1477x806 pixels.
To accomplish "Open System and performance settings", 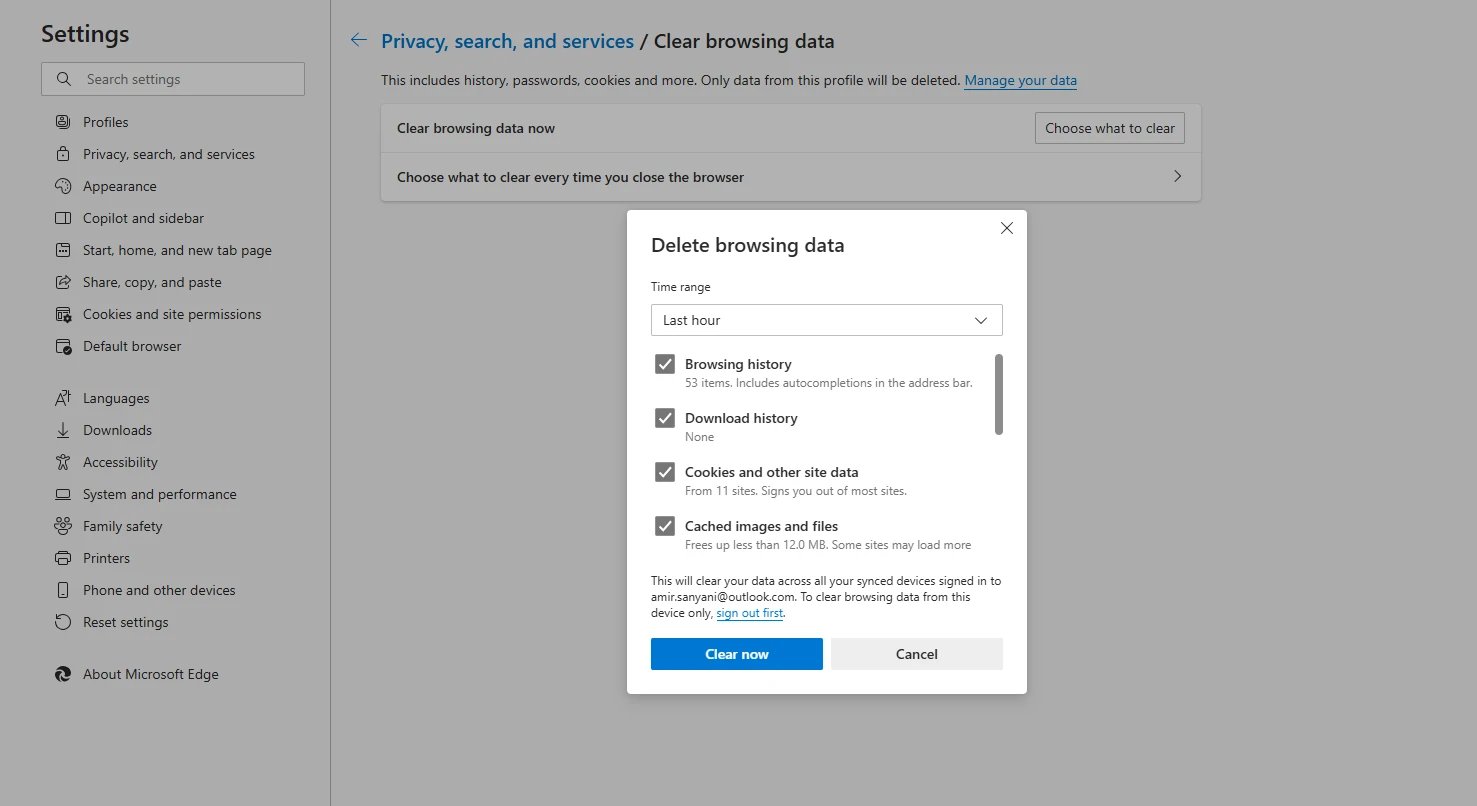I will [160, 494].
